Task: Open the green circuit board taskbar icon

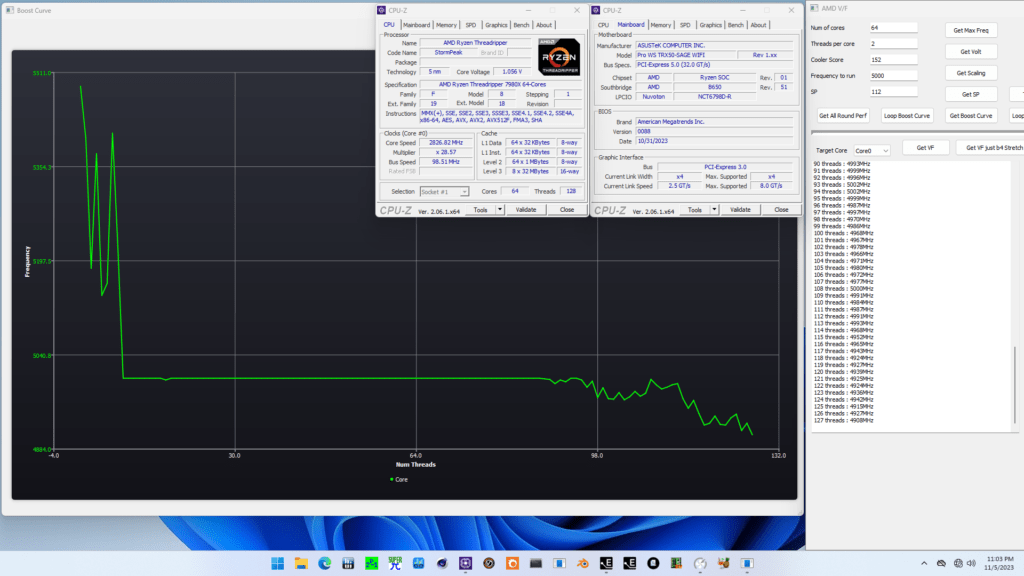Action: (677, 563)
